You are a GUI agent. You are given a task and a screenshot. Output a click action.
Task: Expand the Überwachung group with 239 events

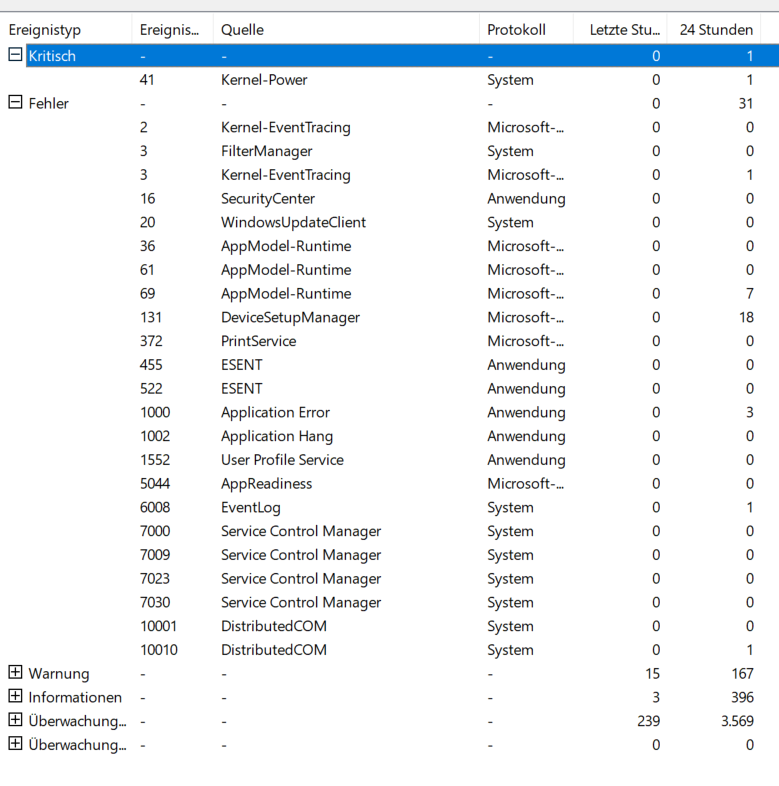coord(16,720)
